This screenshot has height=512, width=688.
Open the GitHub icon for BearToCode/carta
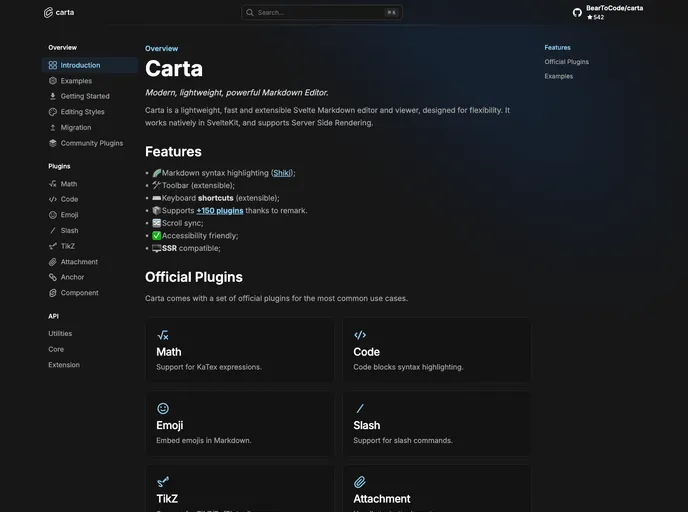pos(577,12)
